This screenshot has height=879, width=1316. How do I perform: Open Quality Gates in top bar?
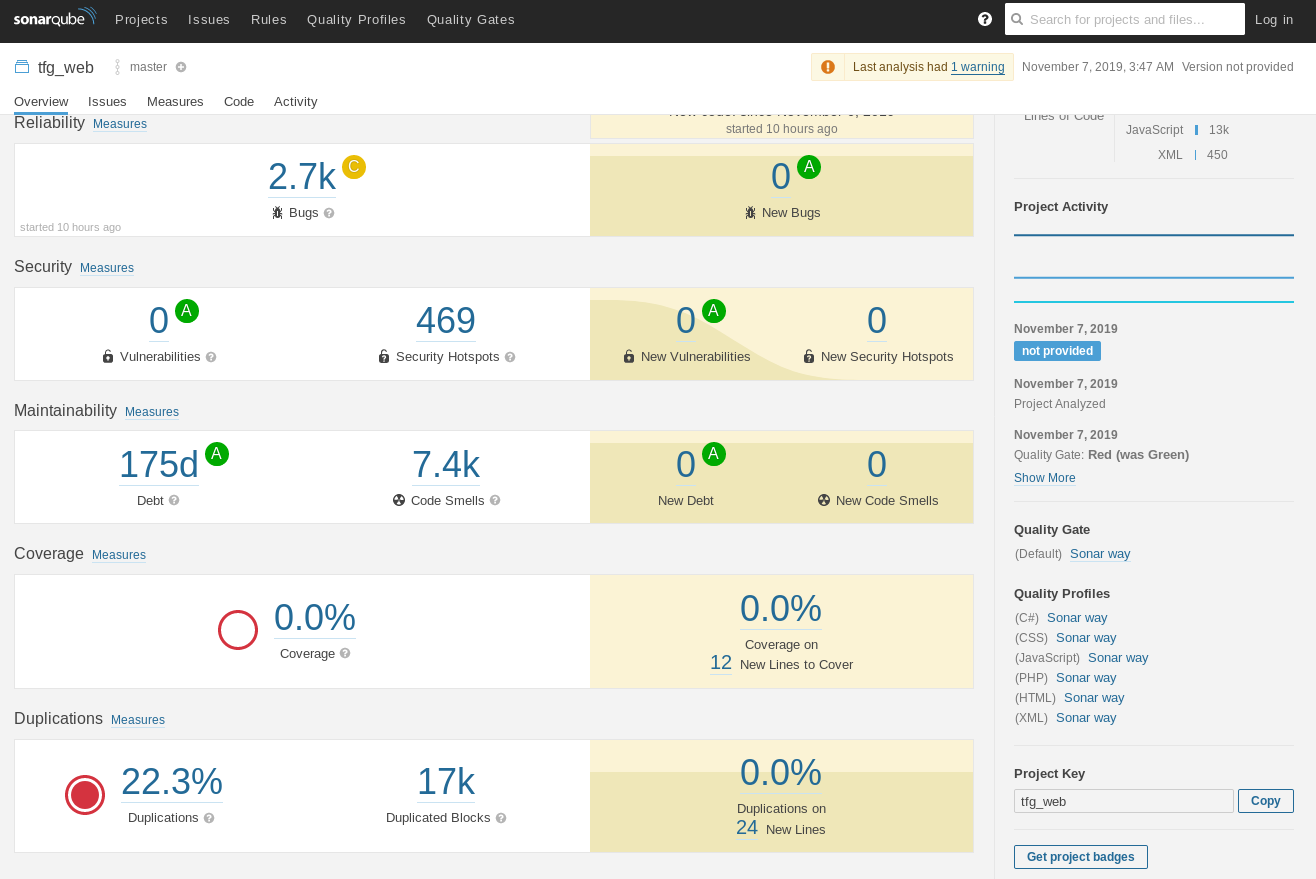471,19
